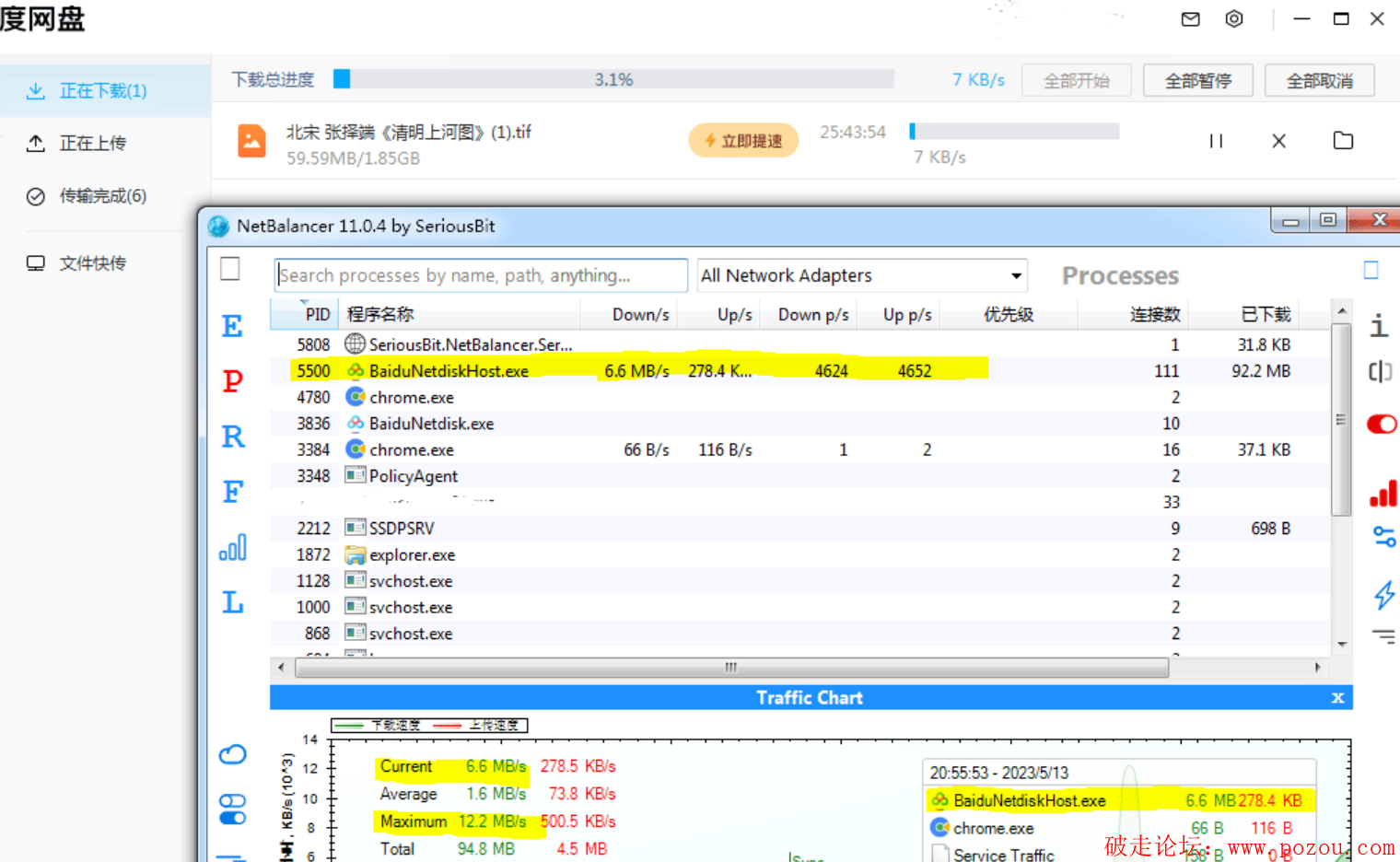
Task: Open Baidu Netdisk mail icon
Action: click(x=1190, y=19)
